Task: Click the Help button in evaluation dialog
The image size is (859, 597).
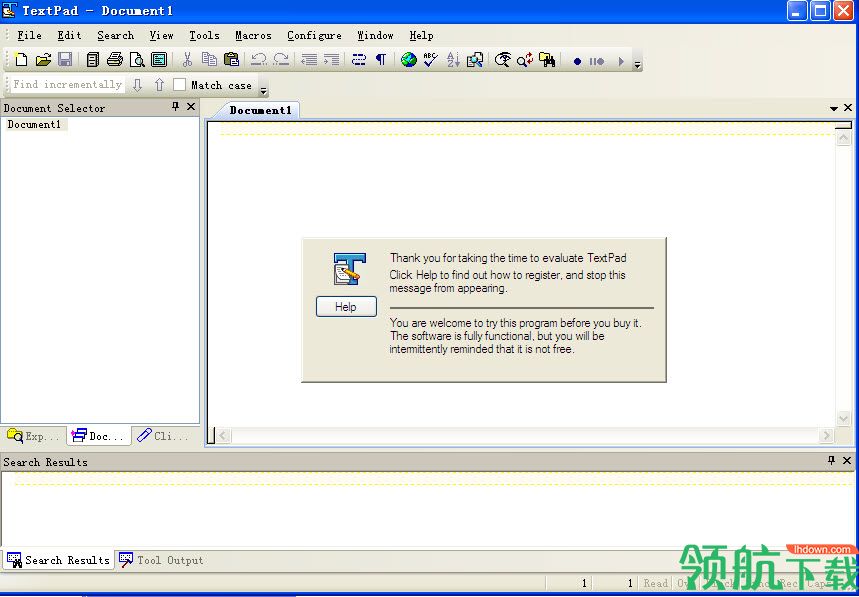Action: coord(346,307)
